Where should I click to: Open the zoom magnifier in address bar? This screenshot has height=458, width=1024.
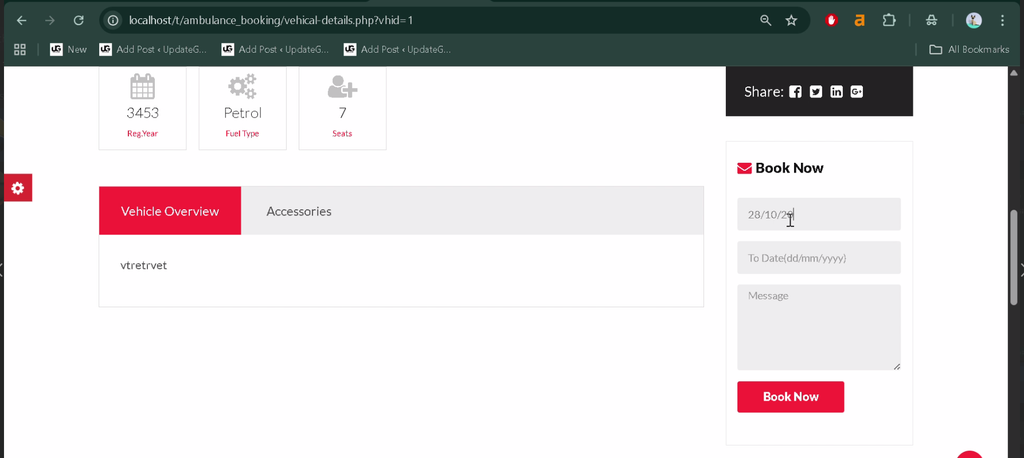[766, 20]
